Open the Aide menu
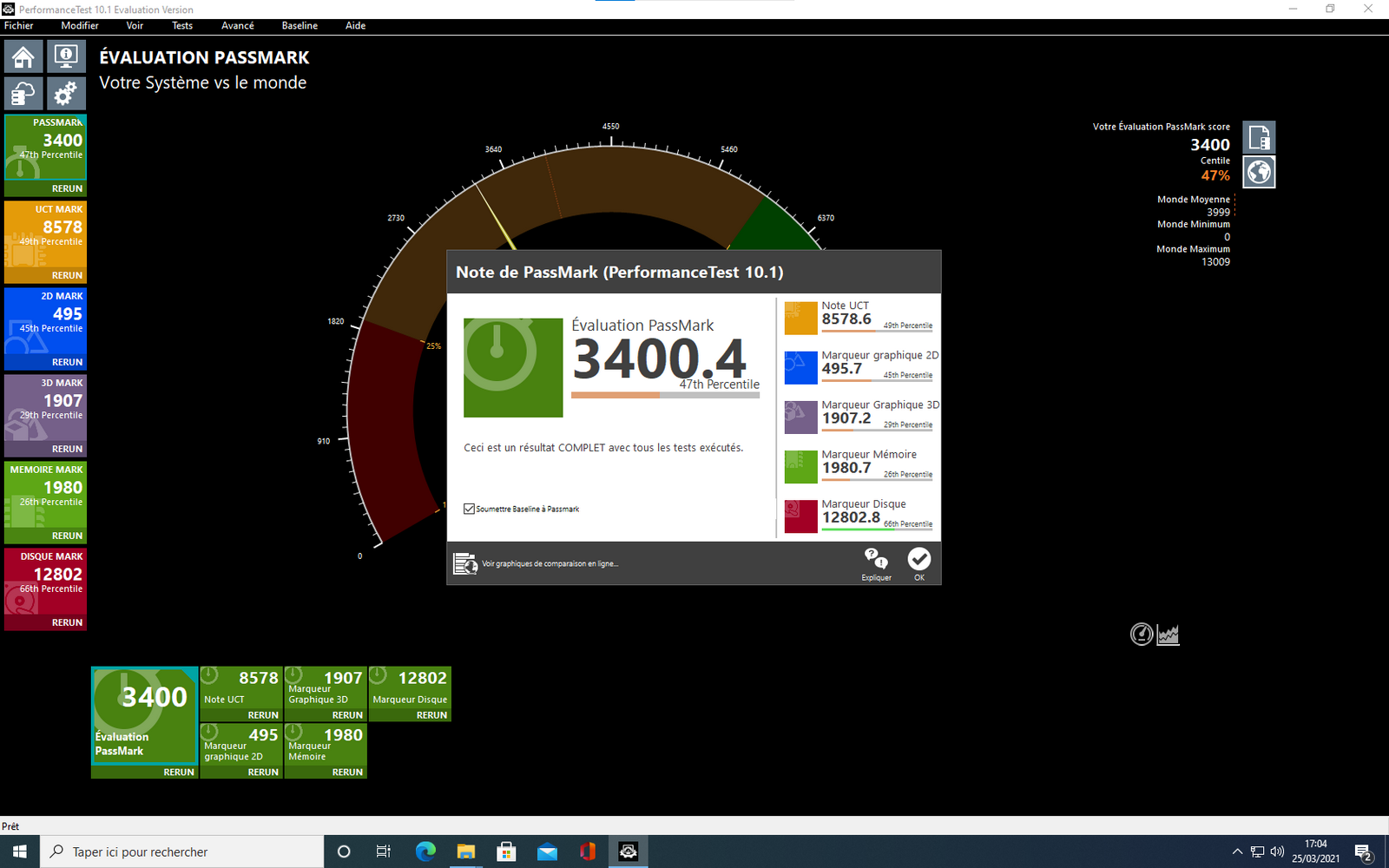 tap(356, 26)
